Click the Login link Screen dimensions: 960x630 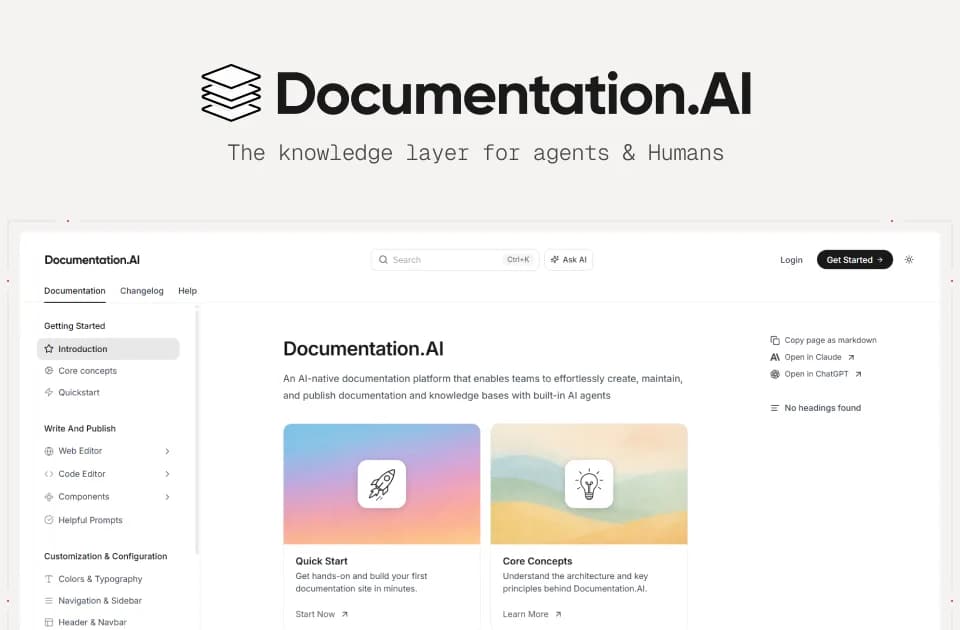791,260
